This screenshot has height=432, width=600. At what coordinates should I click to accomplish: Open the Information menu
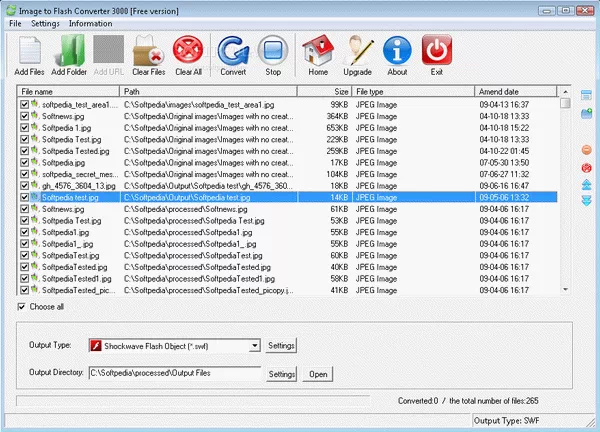[91, 24]
